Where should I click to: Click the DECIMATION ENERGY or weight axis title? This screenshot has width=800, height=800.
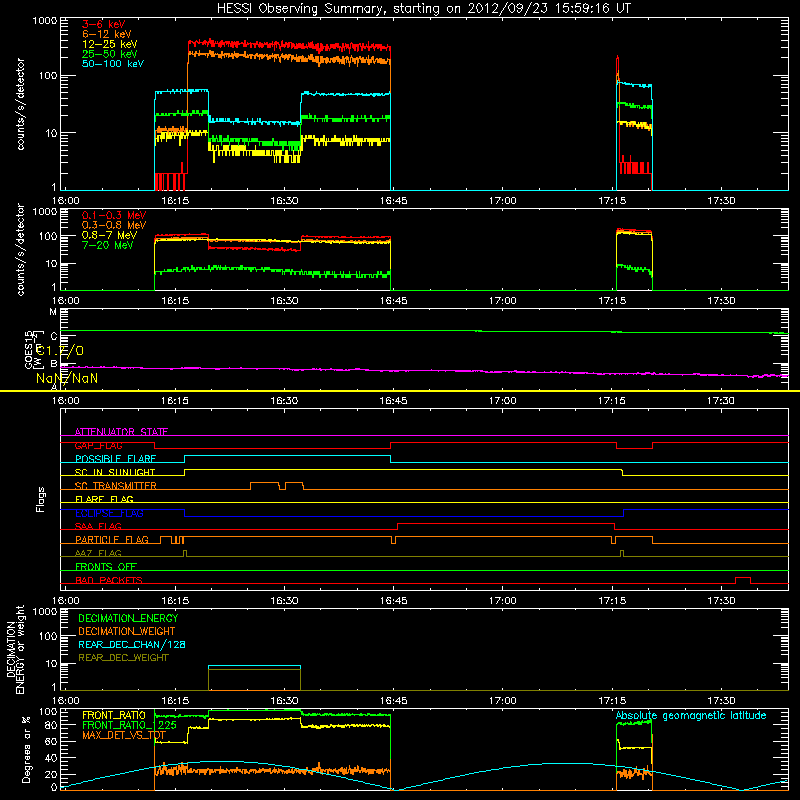15,649
